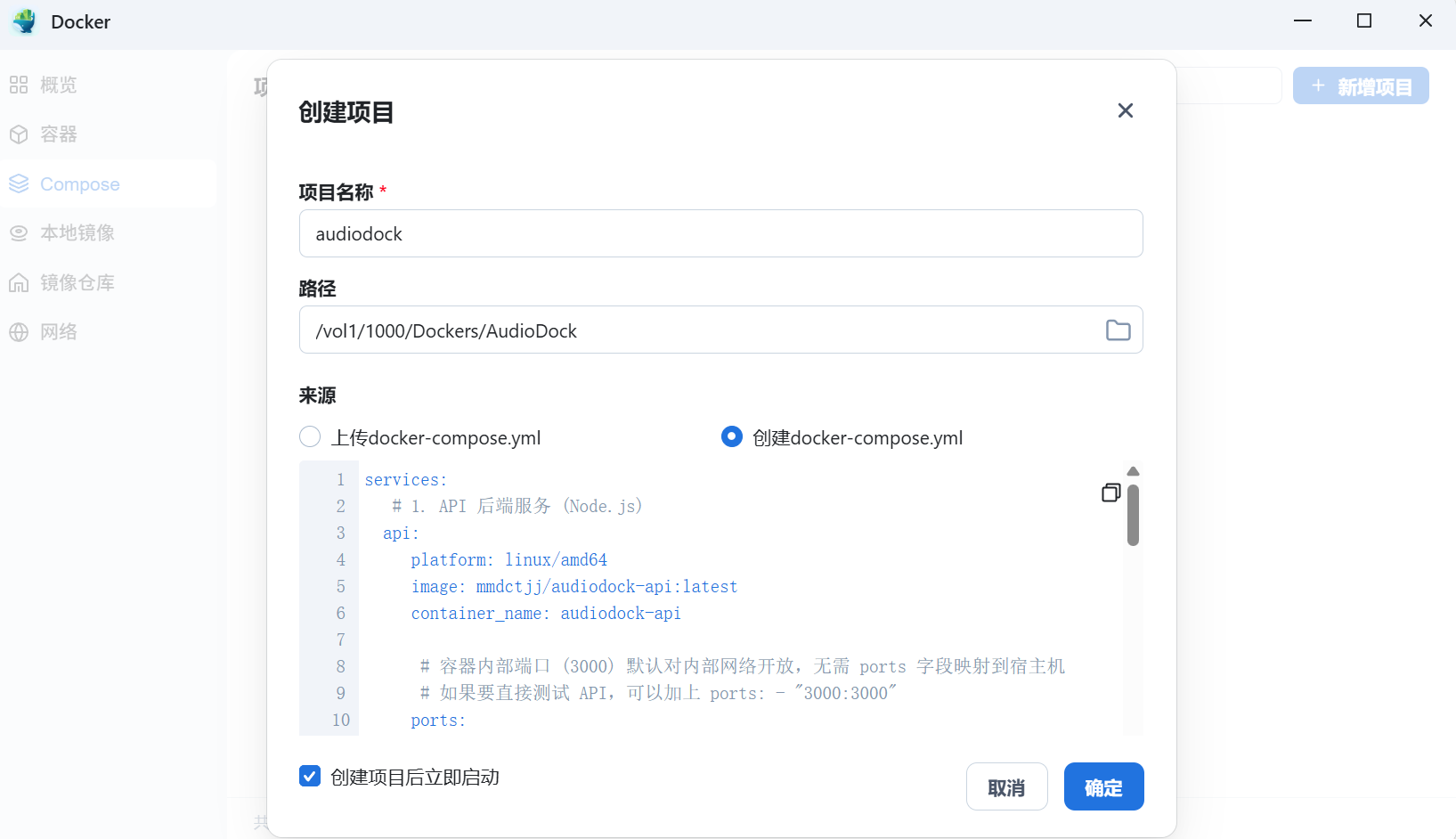Click the 取消 cancel button
The width and height of the screenshot is (1456, 839).
pyautogui.click(x=1007, y=786)
